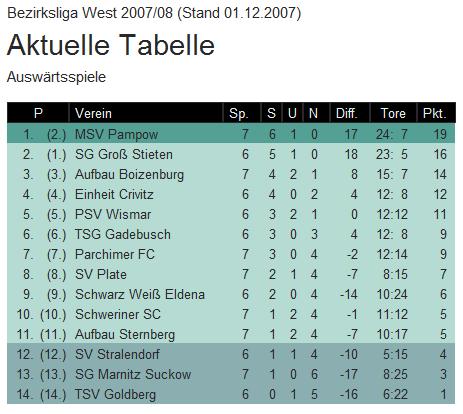Viewport: 463px width, 414px height.
Task: Select Parchimer FC row
Action: pos(231,254)
